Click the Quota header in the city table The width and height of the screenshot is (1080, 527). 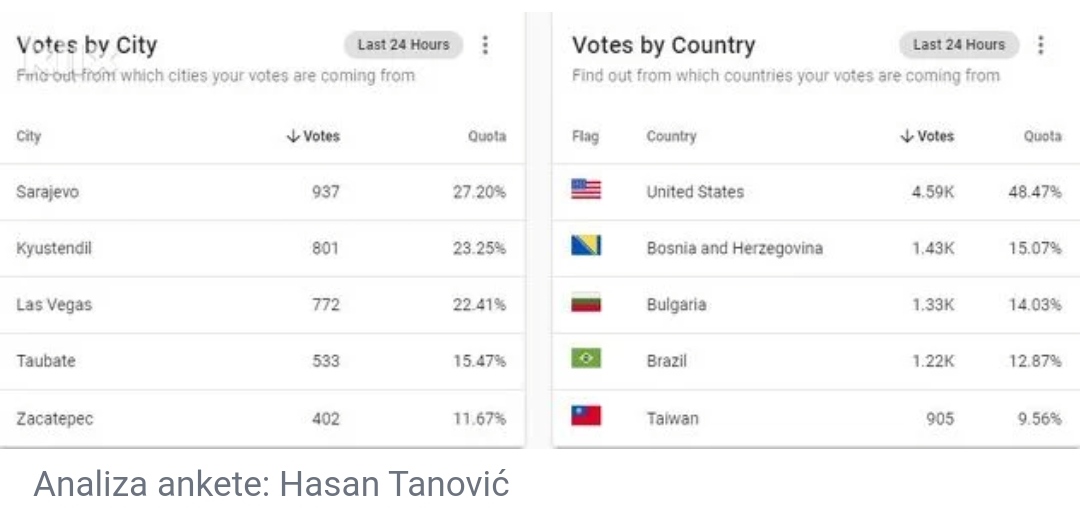point(487,136)
